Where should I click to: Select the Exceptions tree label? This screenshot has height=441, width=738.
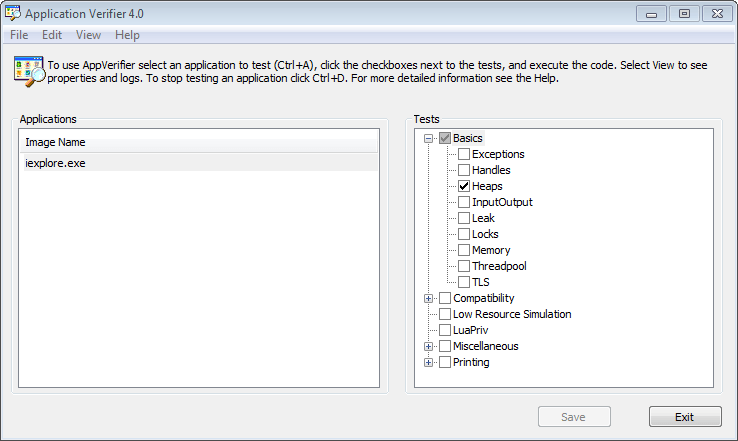[x=498, y=154]
